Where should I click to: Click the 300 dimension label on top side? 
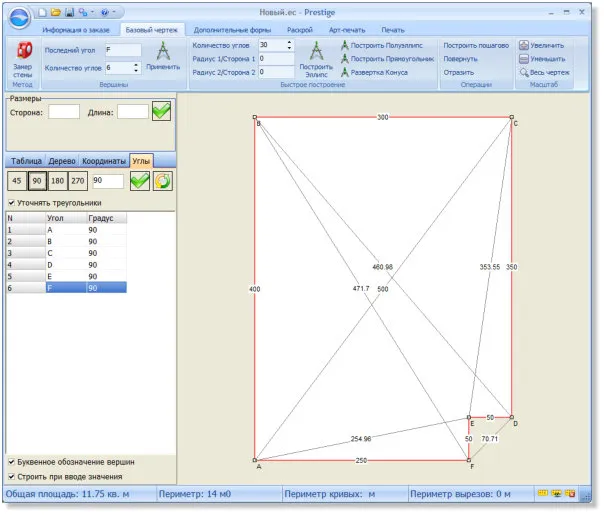tap(383, 117)
